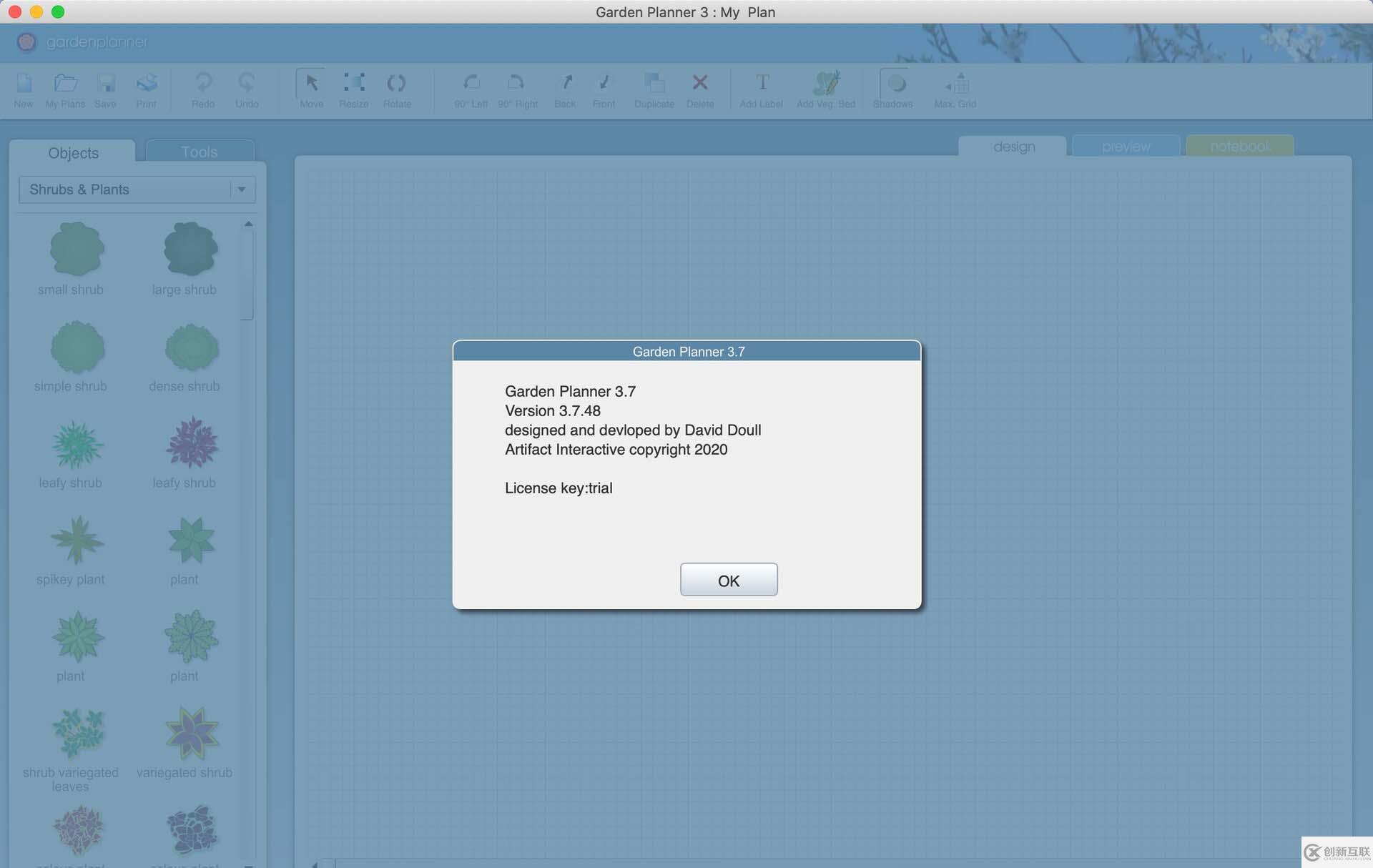The image size is (1373, 868).
Task: Click Artifact Interactive copyright 2020 text
Action: [616, 449]
